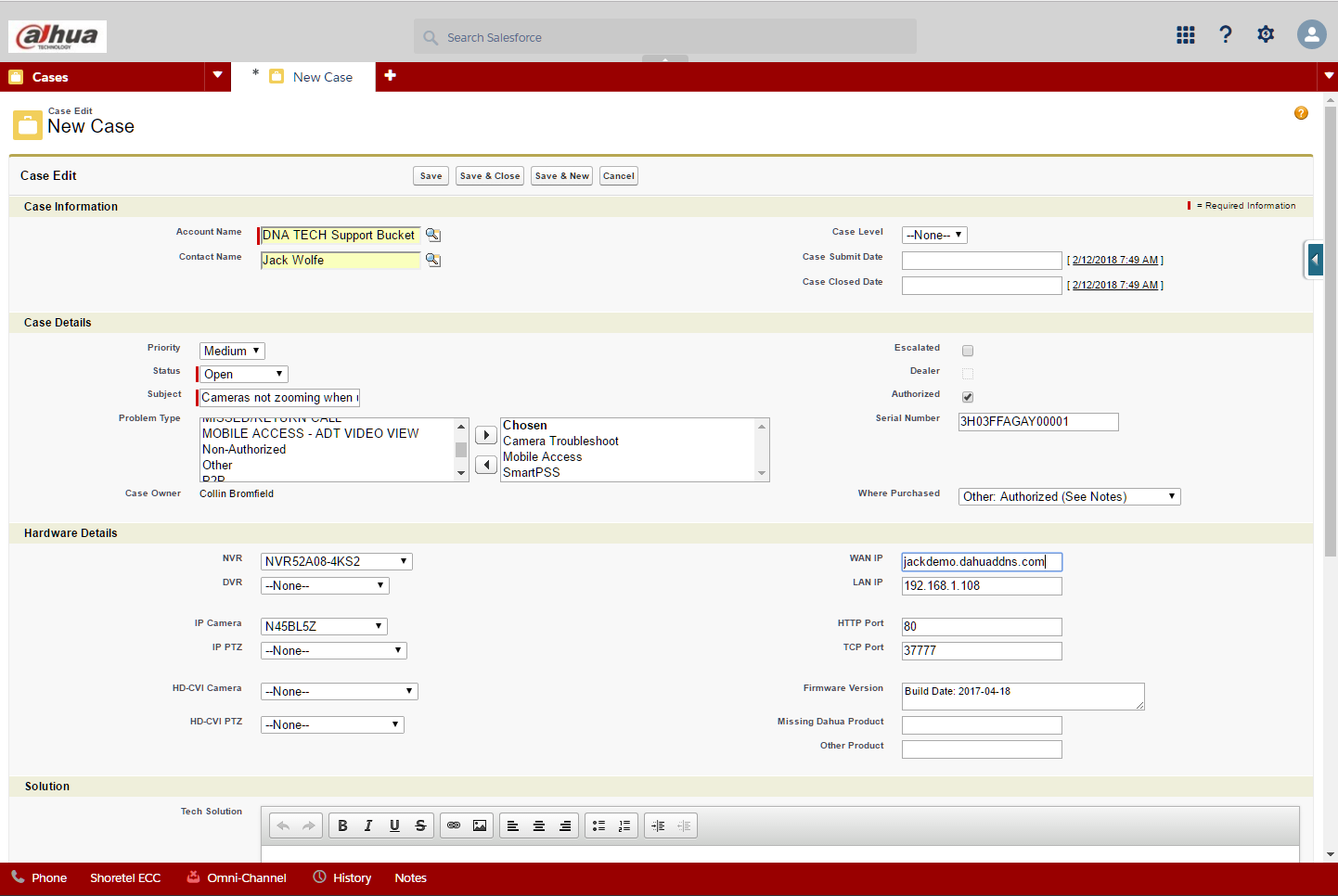This screenshot has width=1338, height=896.
Task: Click the Search Salesforce field
Action: (665, 38)
